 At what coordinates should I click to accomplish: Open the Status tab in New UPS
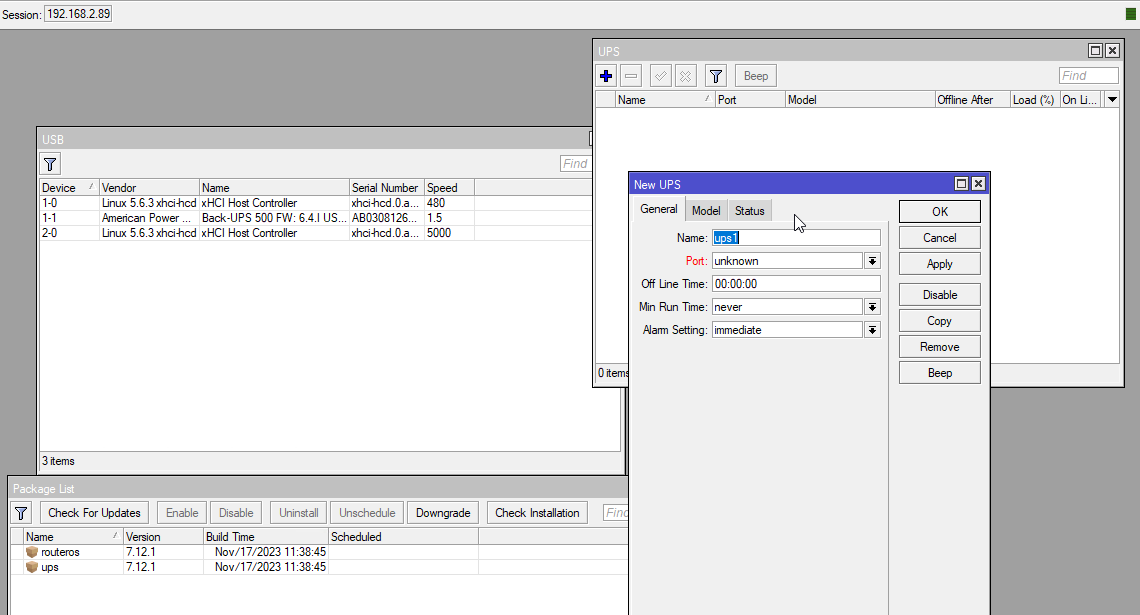(x=749, y=210)
